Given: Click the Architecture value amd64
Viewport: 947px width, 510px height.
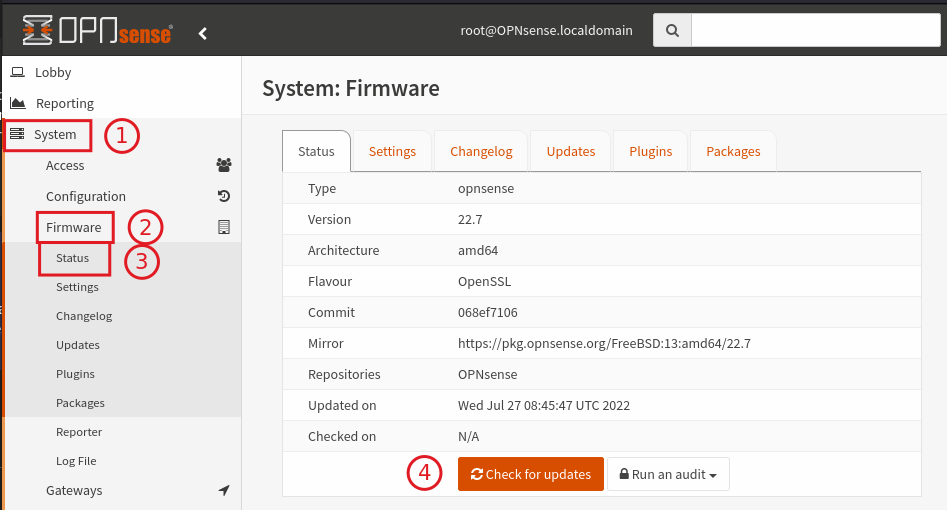Looking at the screenshot, I should click(478, 250).
